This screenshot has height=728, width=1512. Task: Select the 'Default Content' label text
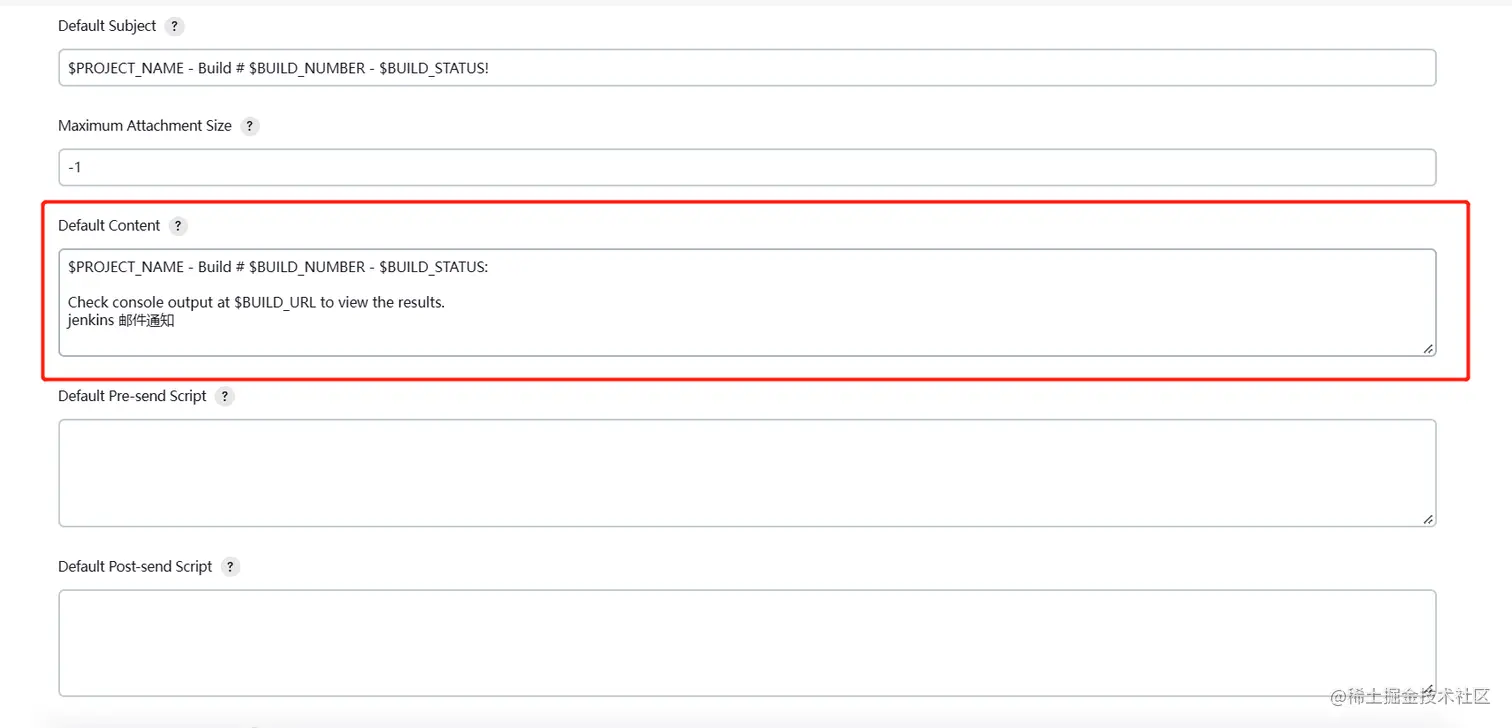[x=109, y=226]
